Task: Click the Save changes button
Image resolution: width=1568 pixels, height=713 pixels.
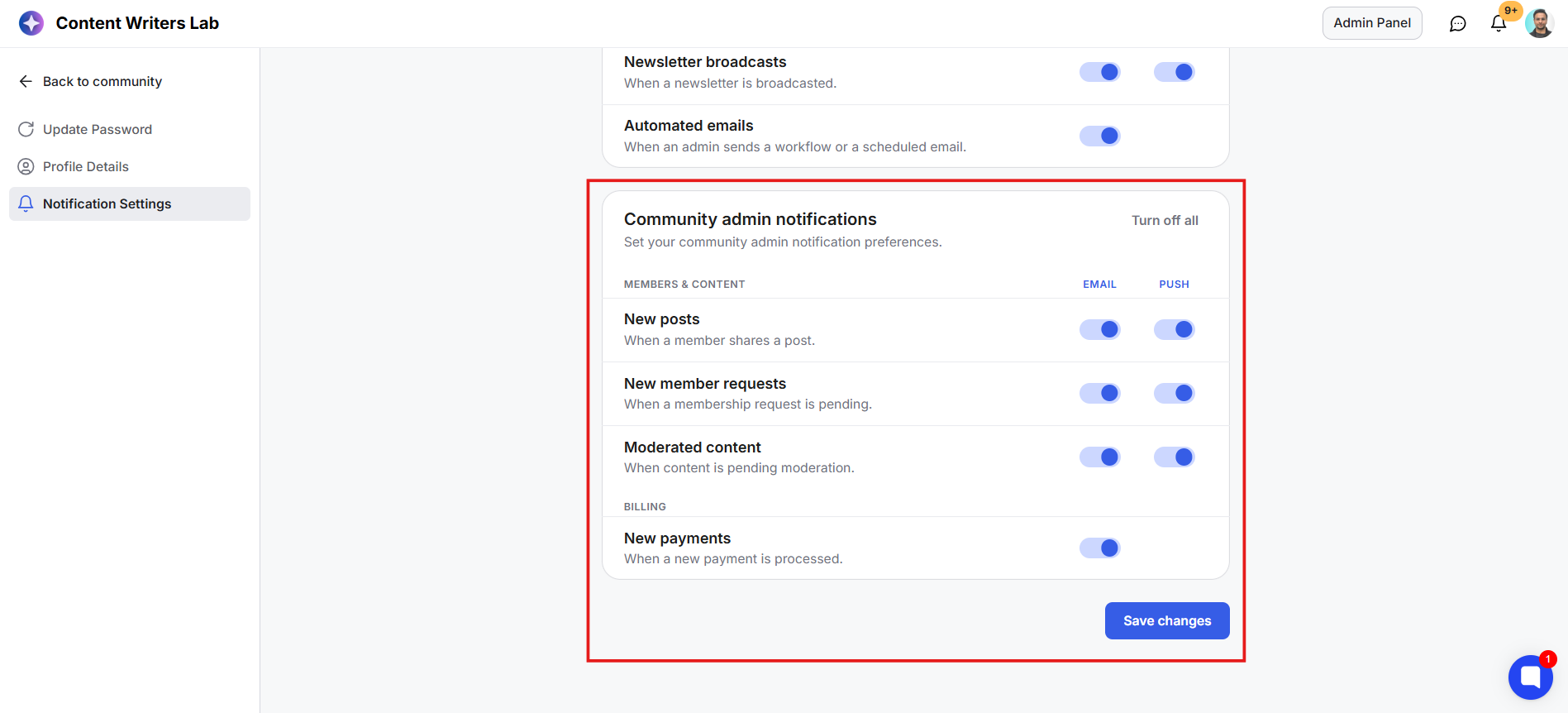Action: [1167, 620]
